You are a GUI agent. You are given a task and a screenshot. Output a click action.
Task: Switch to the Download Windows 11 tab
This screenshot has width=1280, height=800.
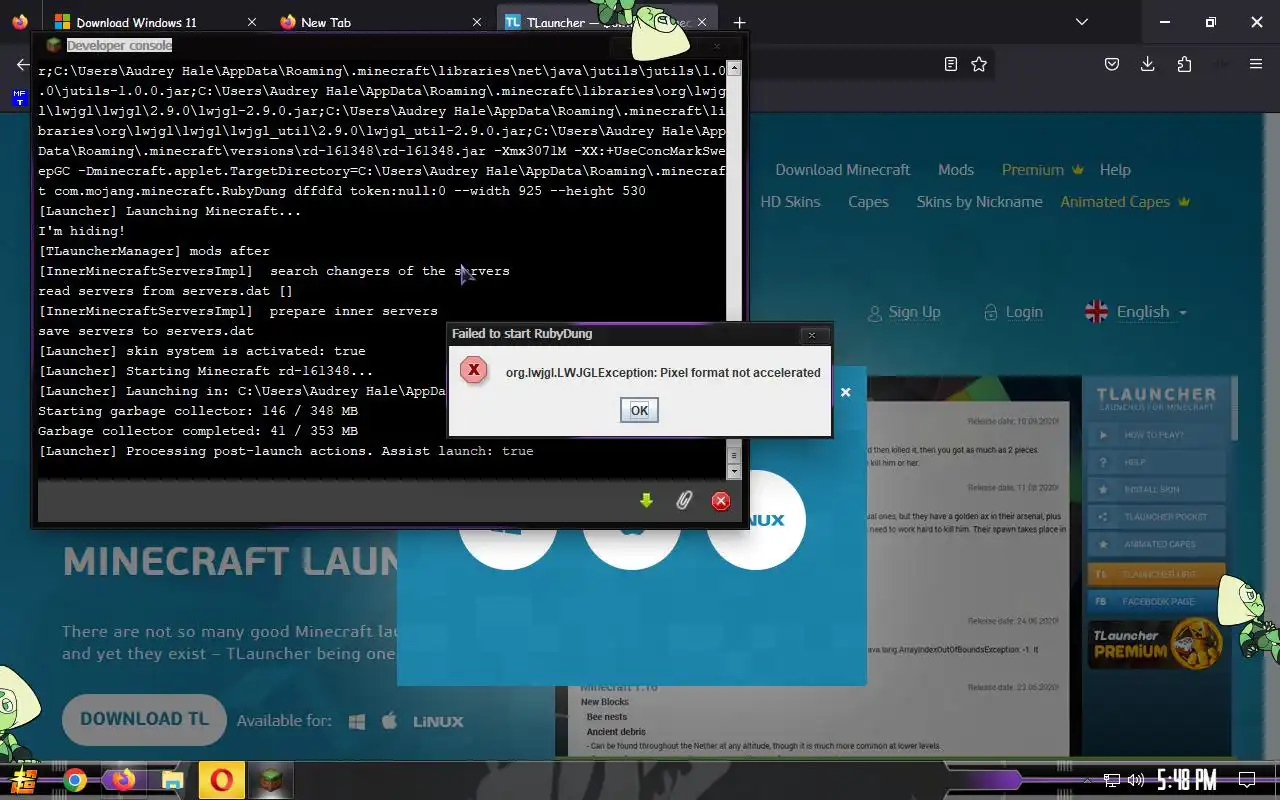(x=136, y=22)
